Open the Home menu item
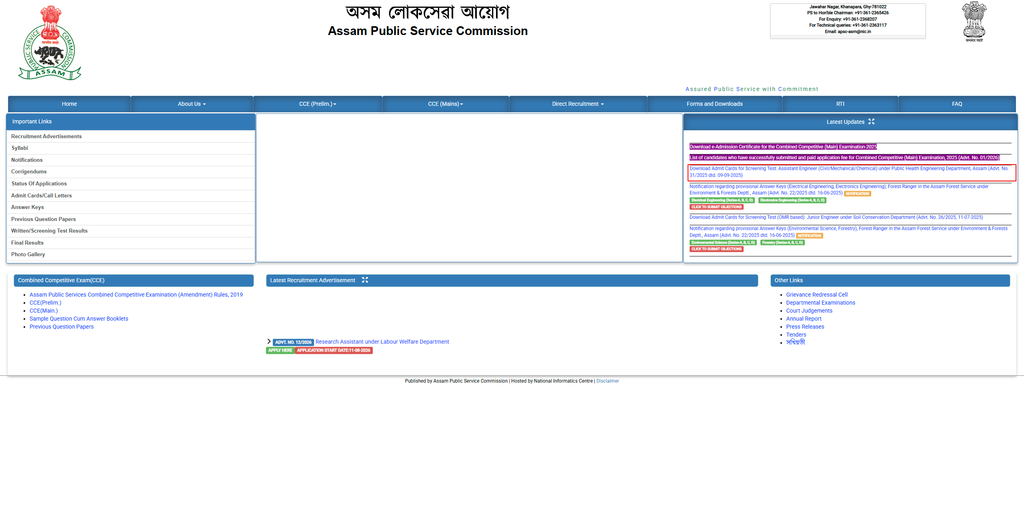This screenshot has height=508, width=1024. (69, 104)
